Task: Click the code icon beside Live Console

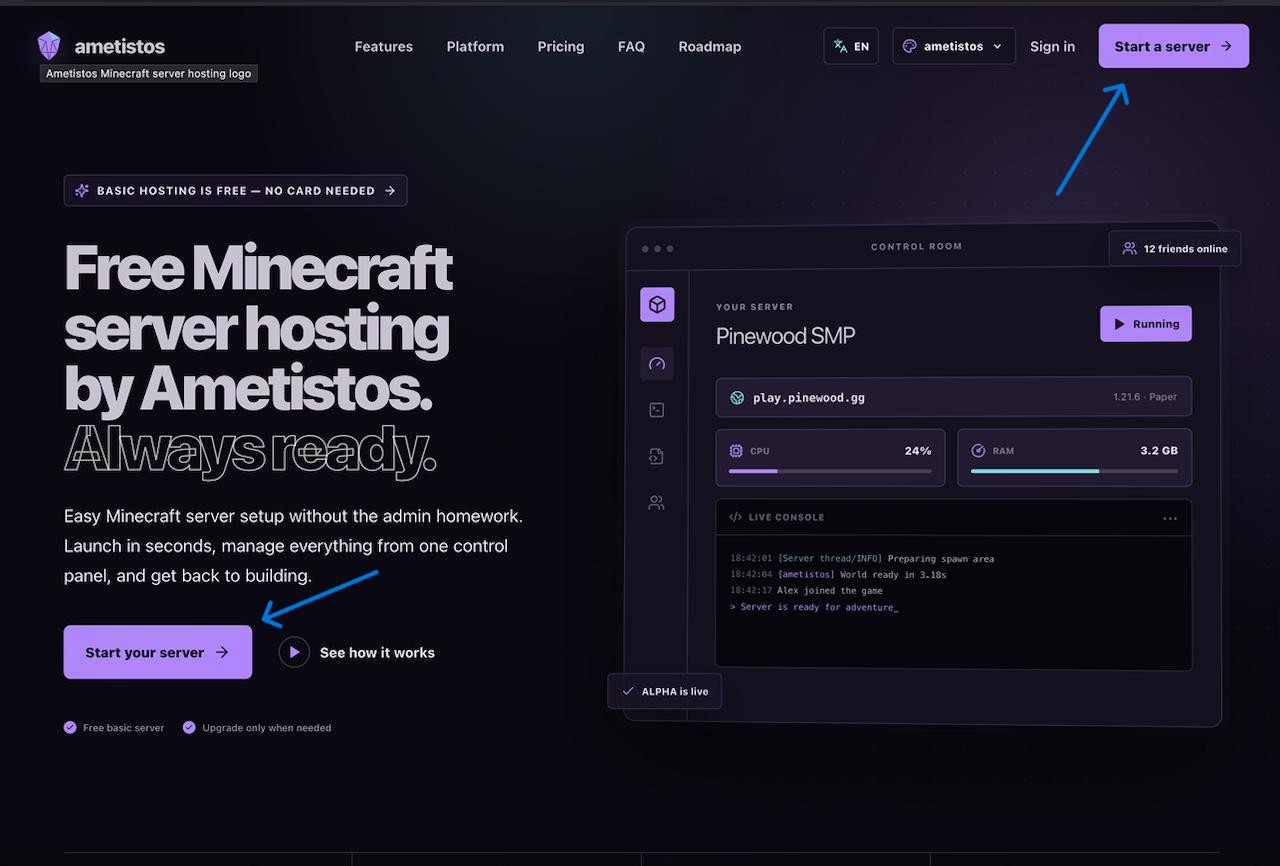Action: pos(735,518)
